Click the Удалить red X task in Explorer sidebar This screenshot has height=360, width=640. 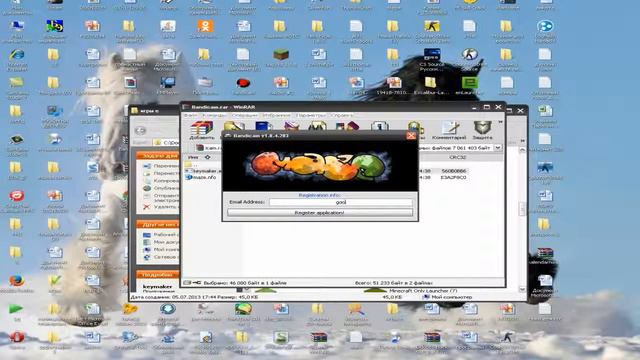pyautogui.click(x=147, y=207)
